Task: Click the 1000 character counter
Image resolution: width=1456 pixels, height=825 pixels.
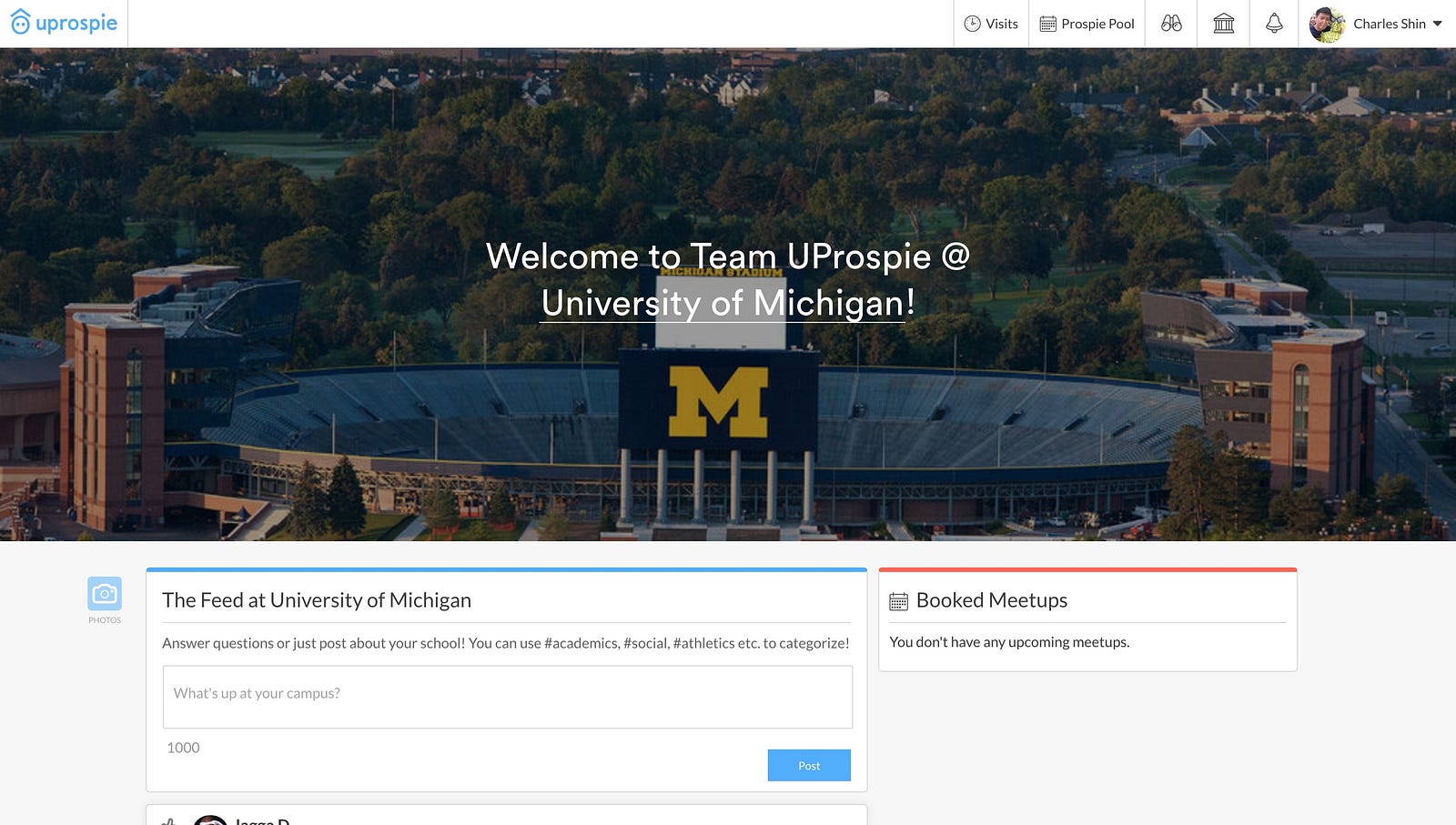Action: (183, 748)
